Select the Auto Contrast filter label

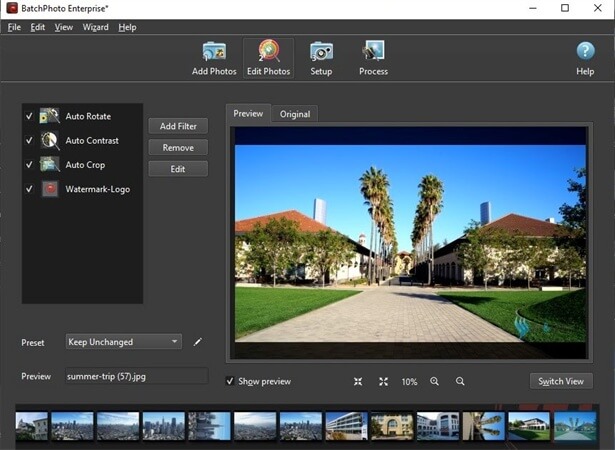tap(92, 140)
